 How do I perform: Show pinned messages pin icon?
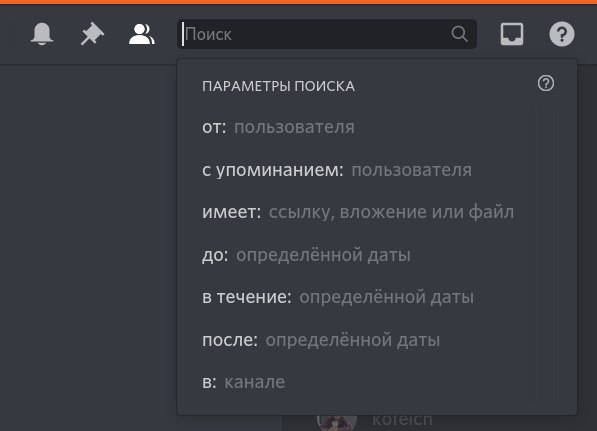click(x=92, y=34)
